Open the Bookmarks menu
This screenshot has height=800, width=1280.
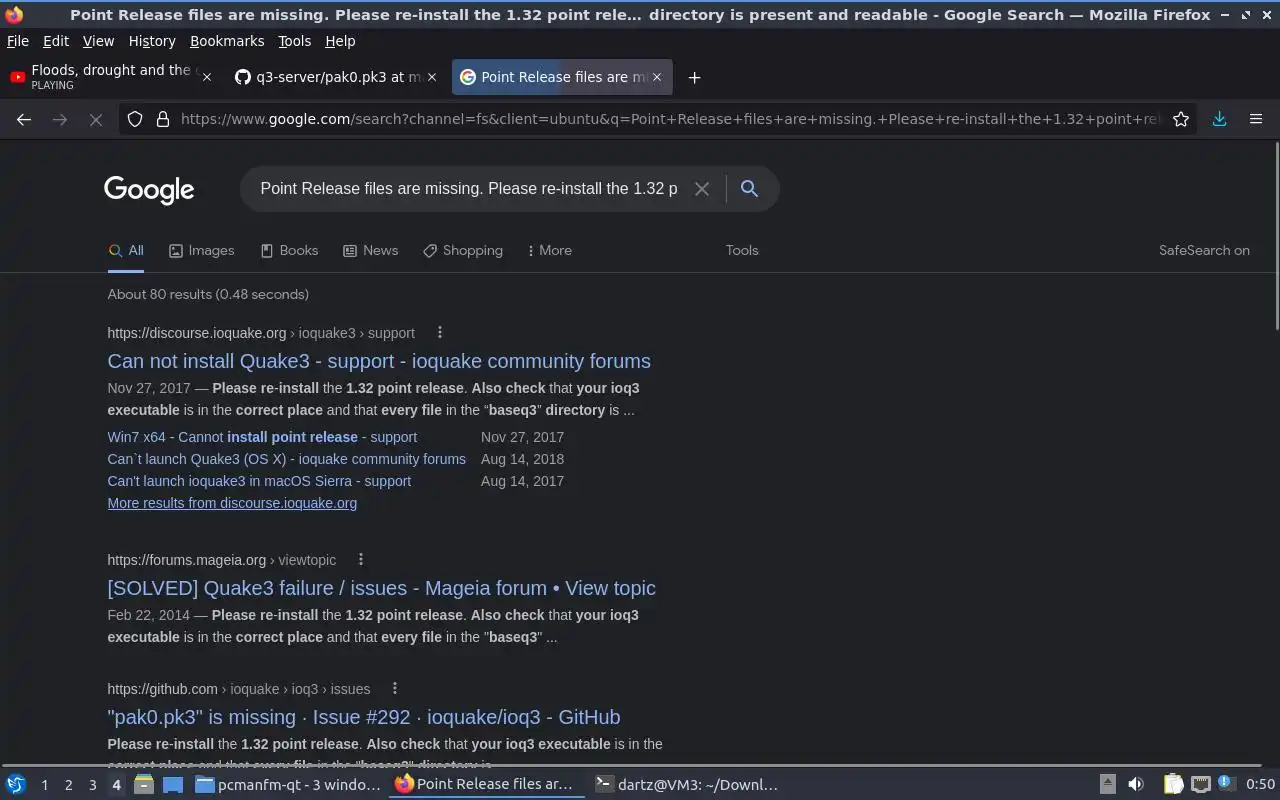[x=227, y=41]
